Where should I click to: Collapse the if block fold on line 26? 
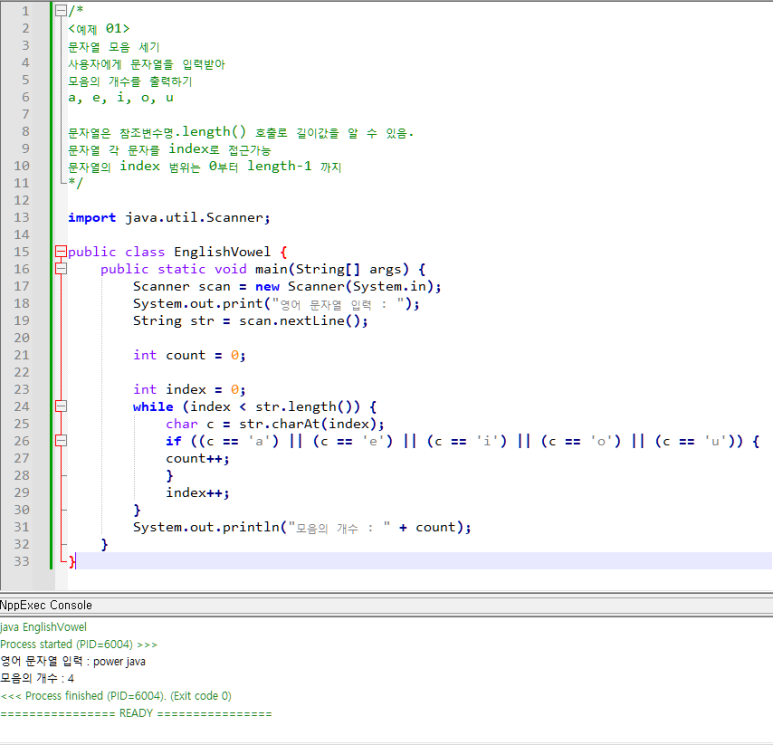(61, 441)
